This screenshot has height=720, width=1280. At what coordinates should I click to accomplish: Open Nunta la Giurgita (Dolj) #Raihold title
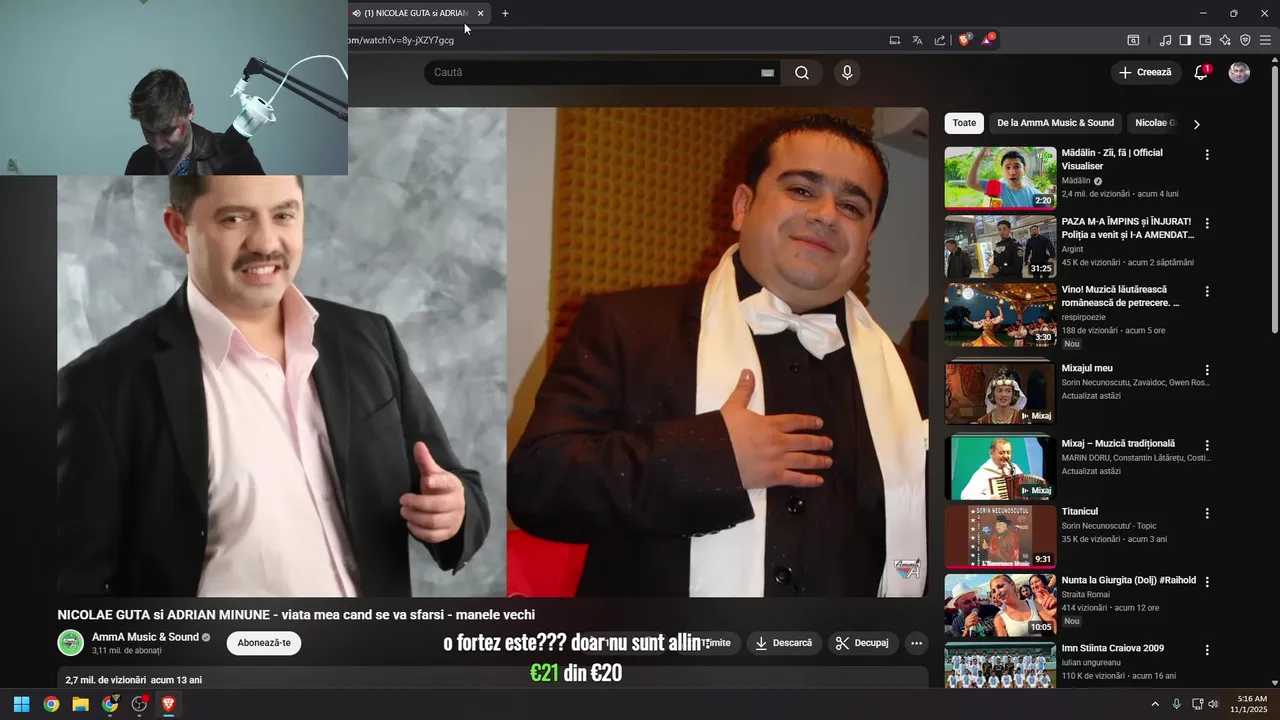[1128, 580]
